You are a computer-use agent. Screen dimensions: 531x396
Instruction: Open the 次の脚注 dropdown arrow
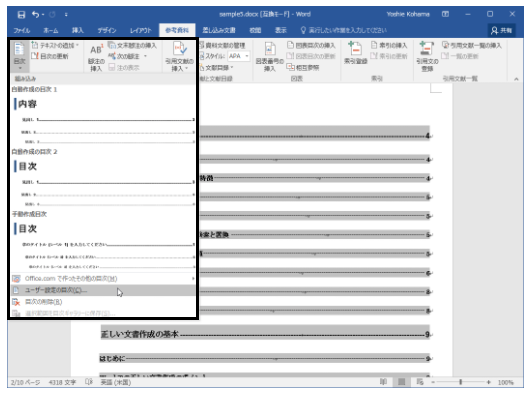pos(146,56)
